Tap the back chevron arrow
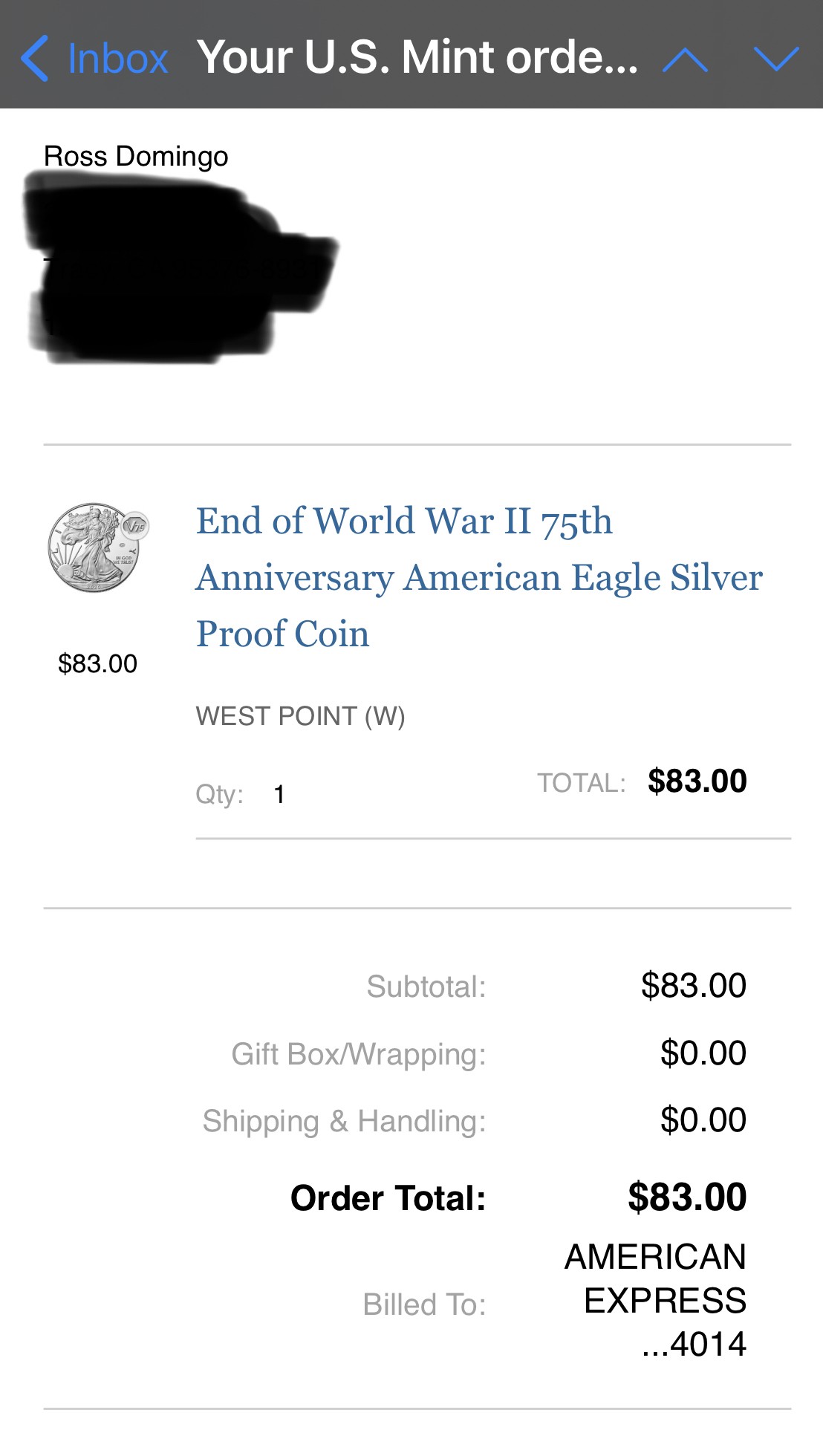The image size is (823, 1456). tap(34, 58)
